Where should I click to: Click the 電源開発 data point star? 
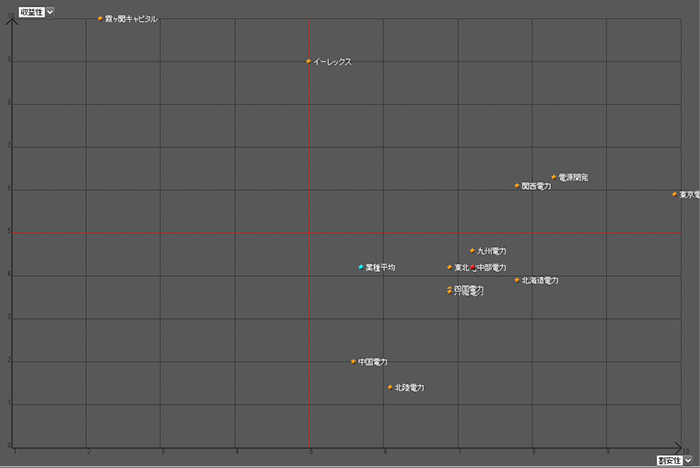554,177
